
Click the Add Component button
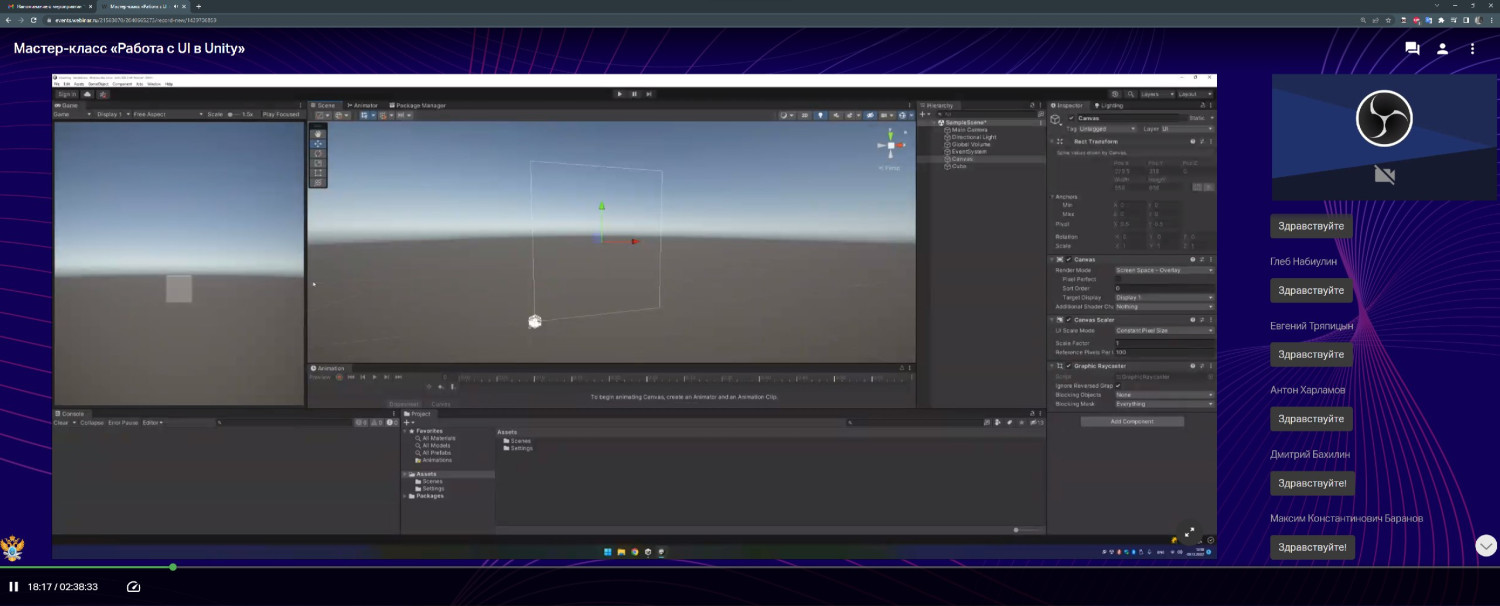point(1132,422)
